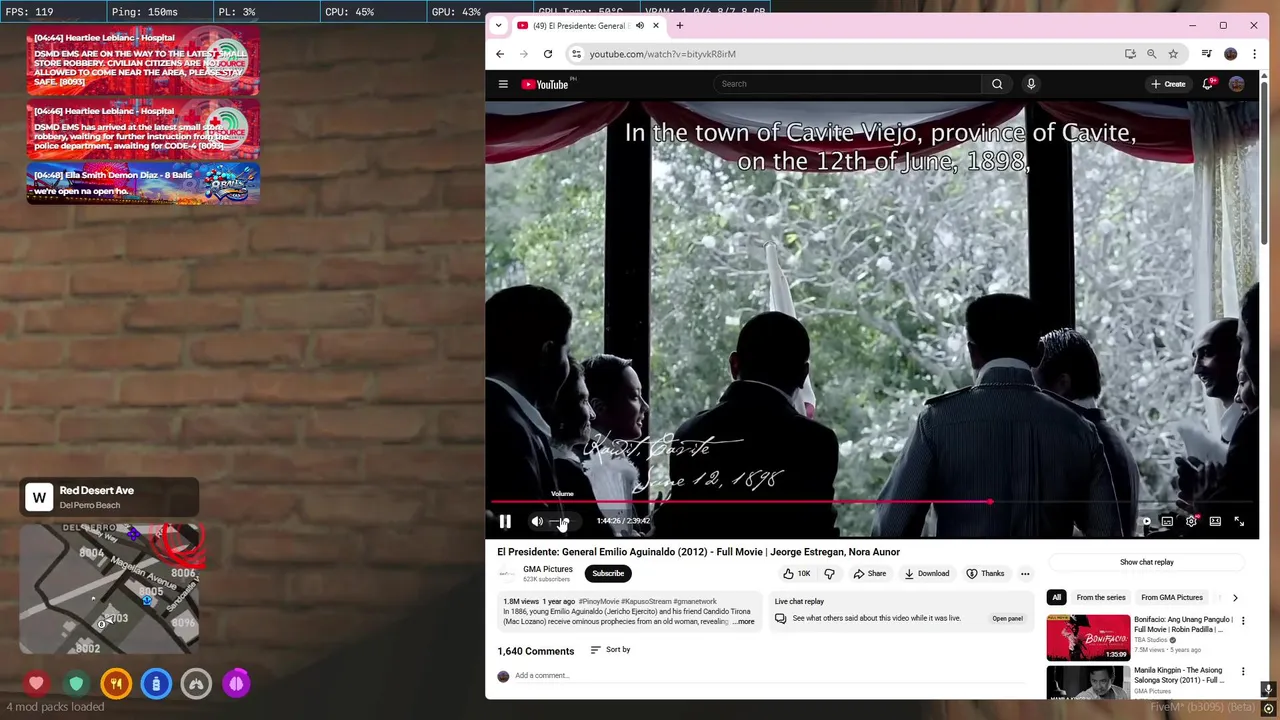The width and height of the screenshot is (1280, 720).
Task: Open Chrome profile avatar
Action: [x=1231, y=54]
